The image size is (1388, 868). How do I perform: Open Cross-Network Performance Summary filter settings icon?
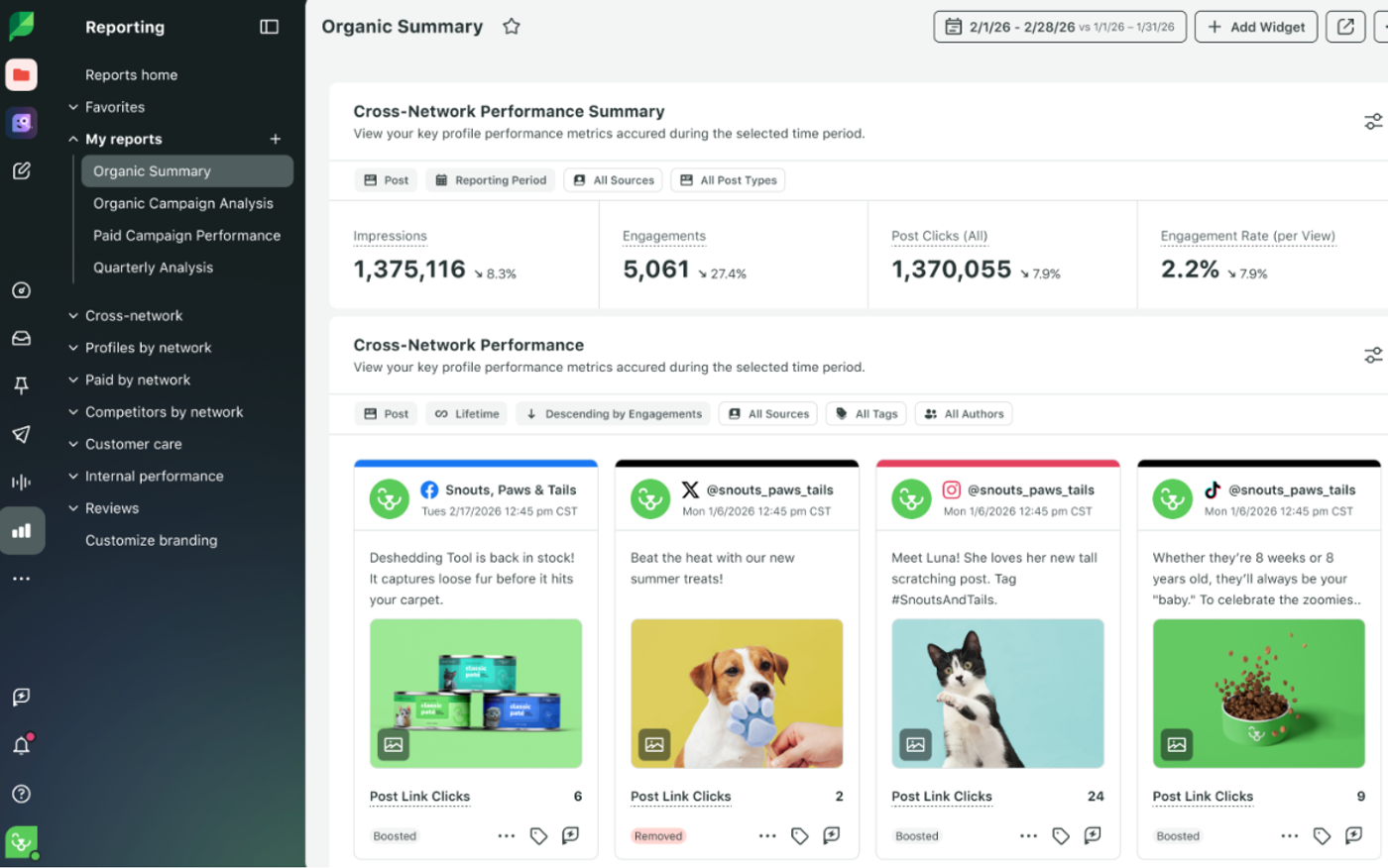tap(1373, 122)
